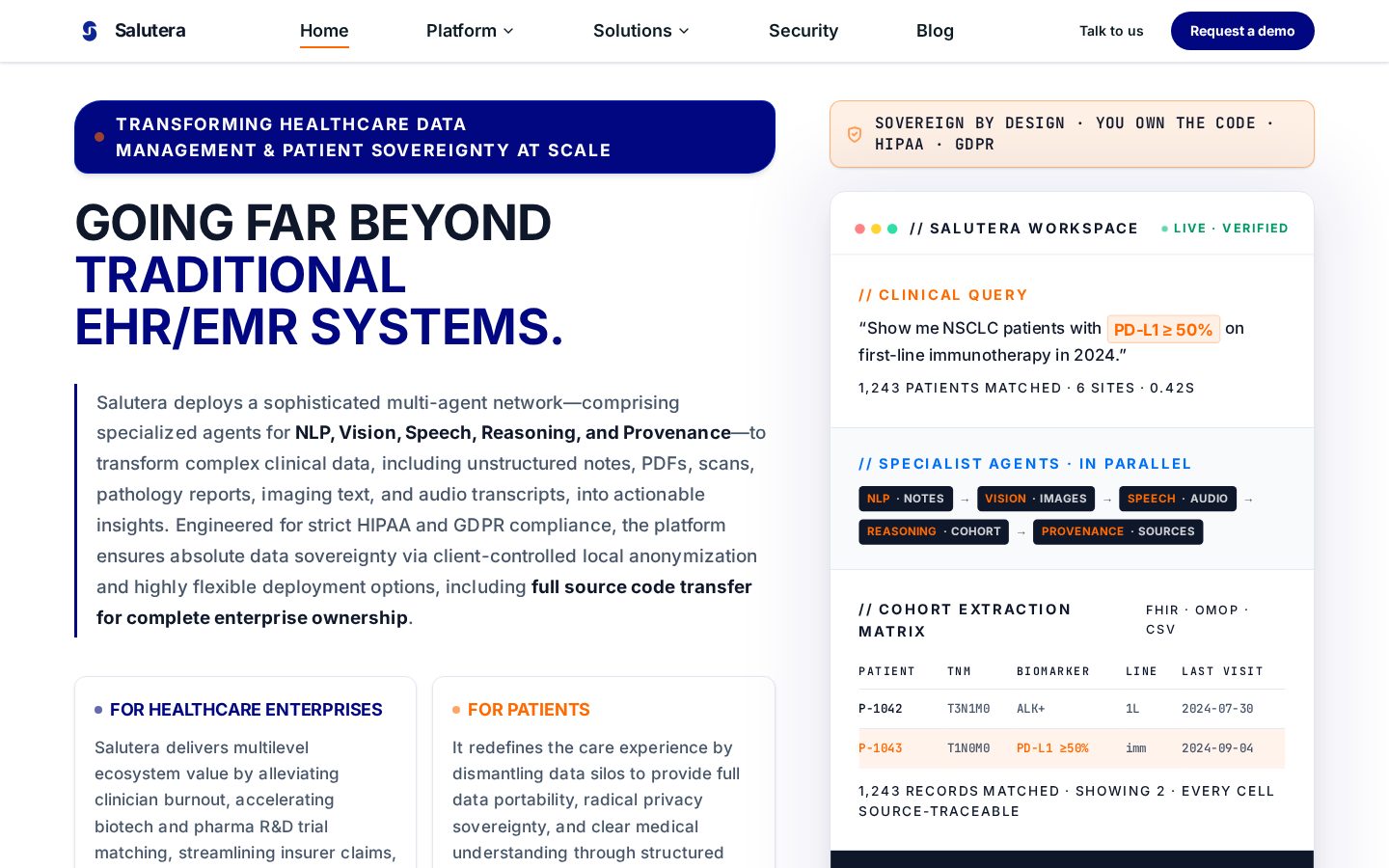Click the Transforming Healthcare Data banner
Image resolution: width=1389 pixels, height=868 pixels.
click(x=424, y=137)
